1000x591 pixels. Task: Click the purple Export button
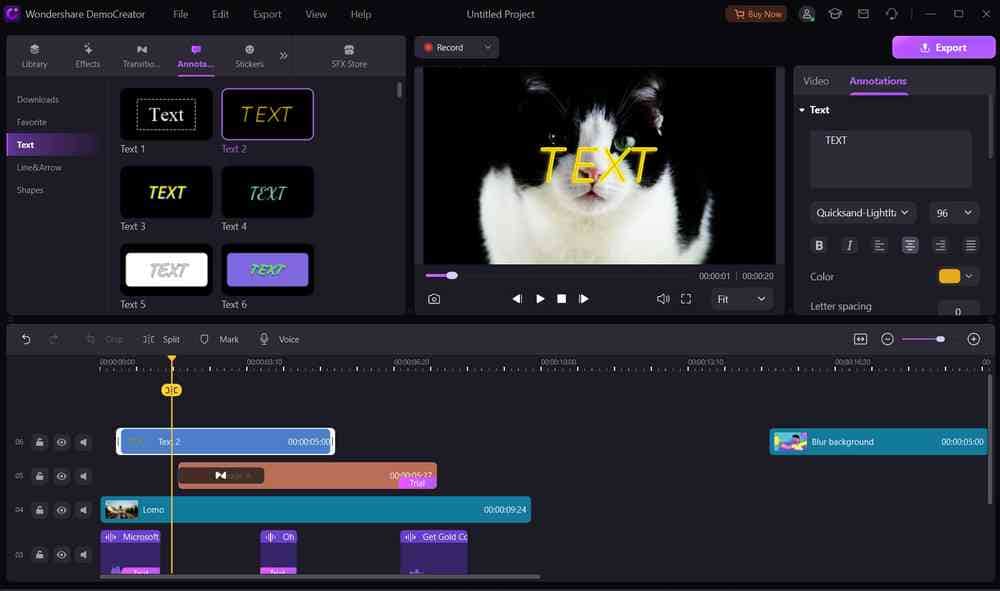pos(943,48)
